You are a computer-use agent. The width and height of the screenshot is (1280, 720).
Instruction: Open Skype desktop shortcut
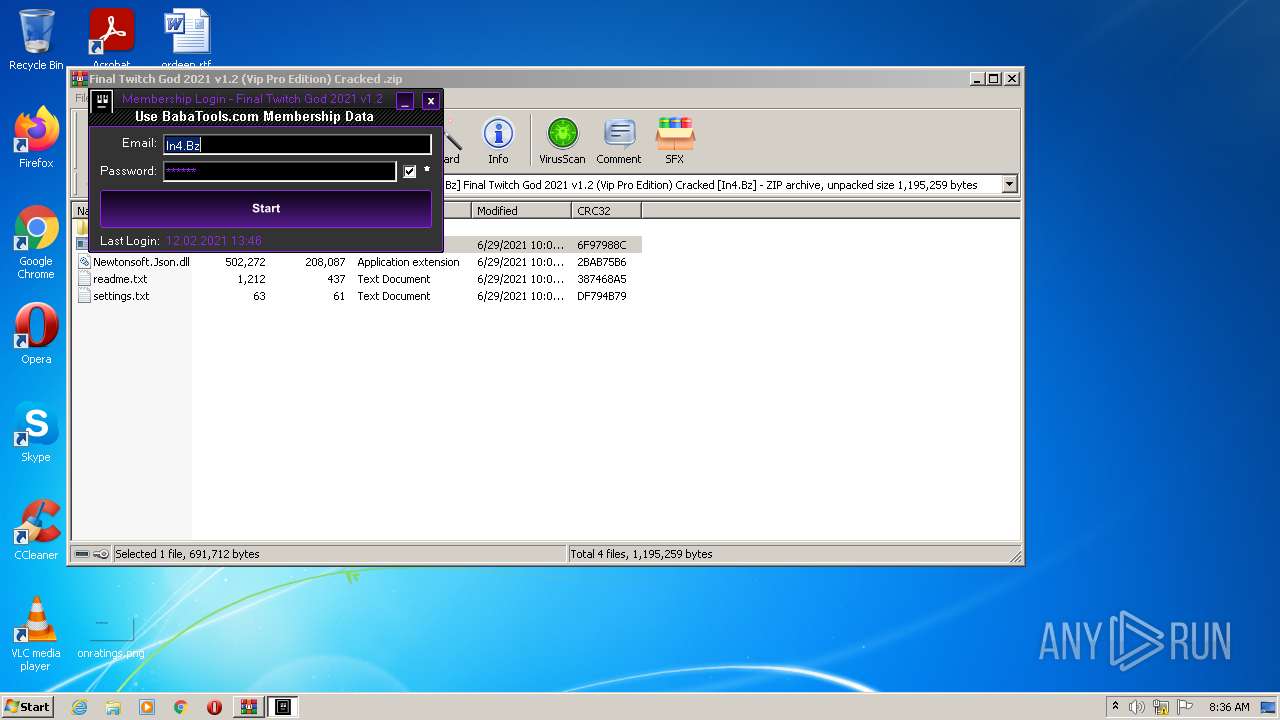click(36, 431)
